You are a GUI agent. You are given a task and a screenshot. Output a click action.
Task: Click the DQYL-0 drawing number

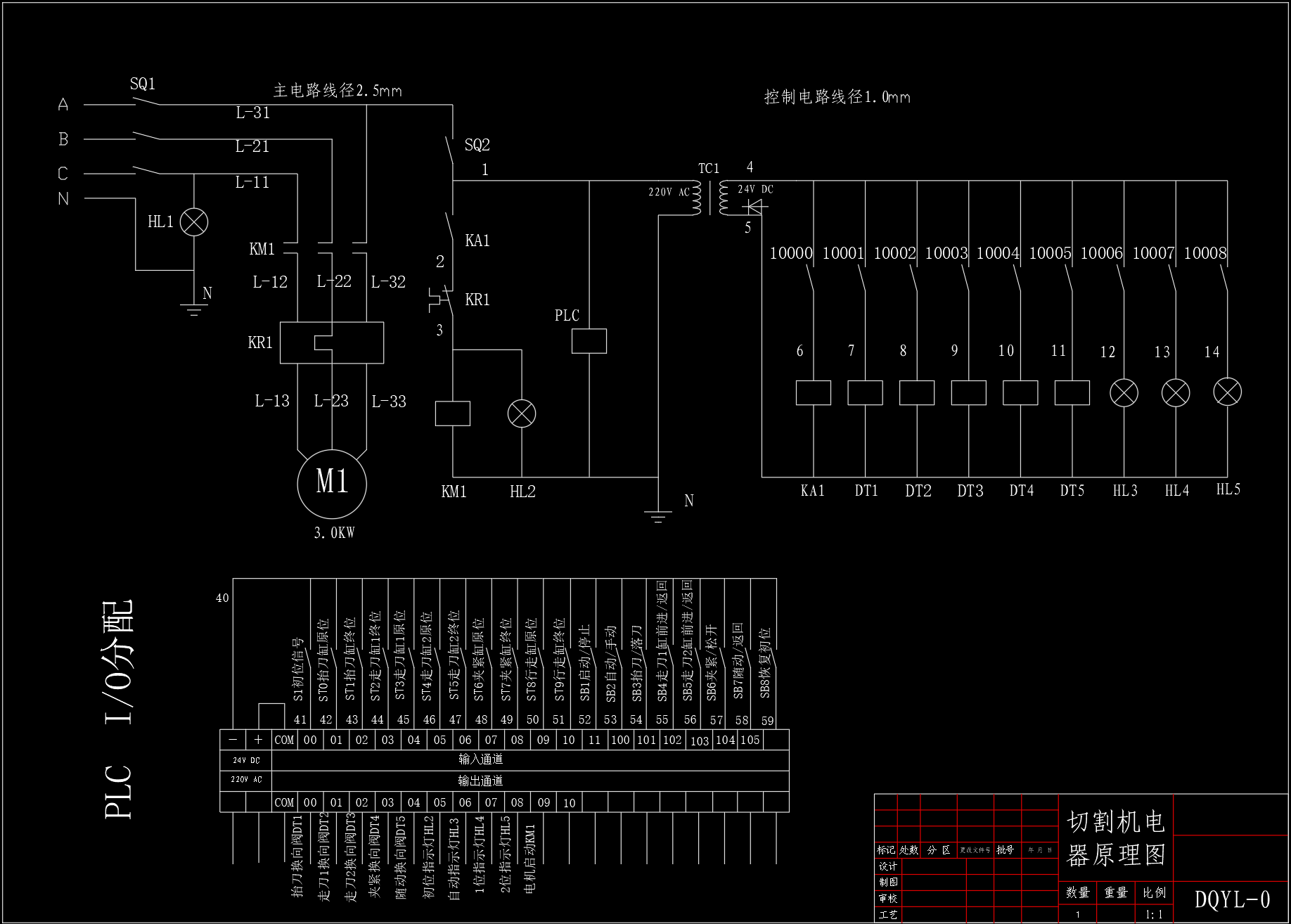coord(1233,899)
